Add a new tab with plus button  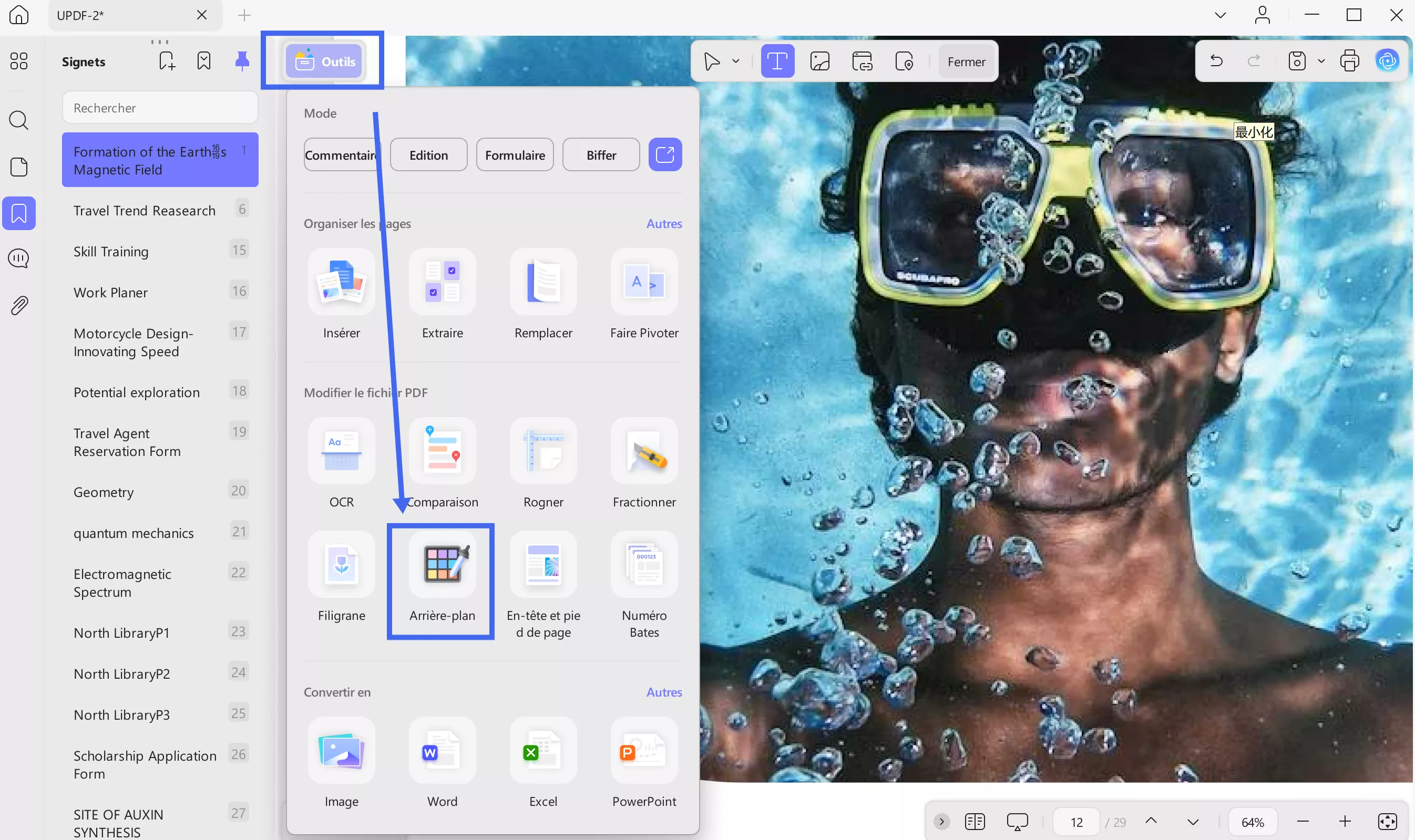[244, 15]
